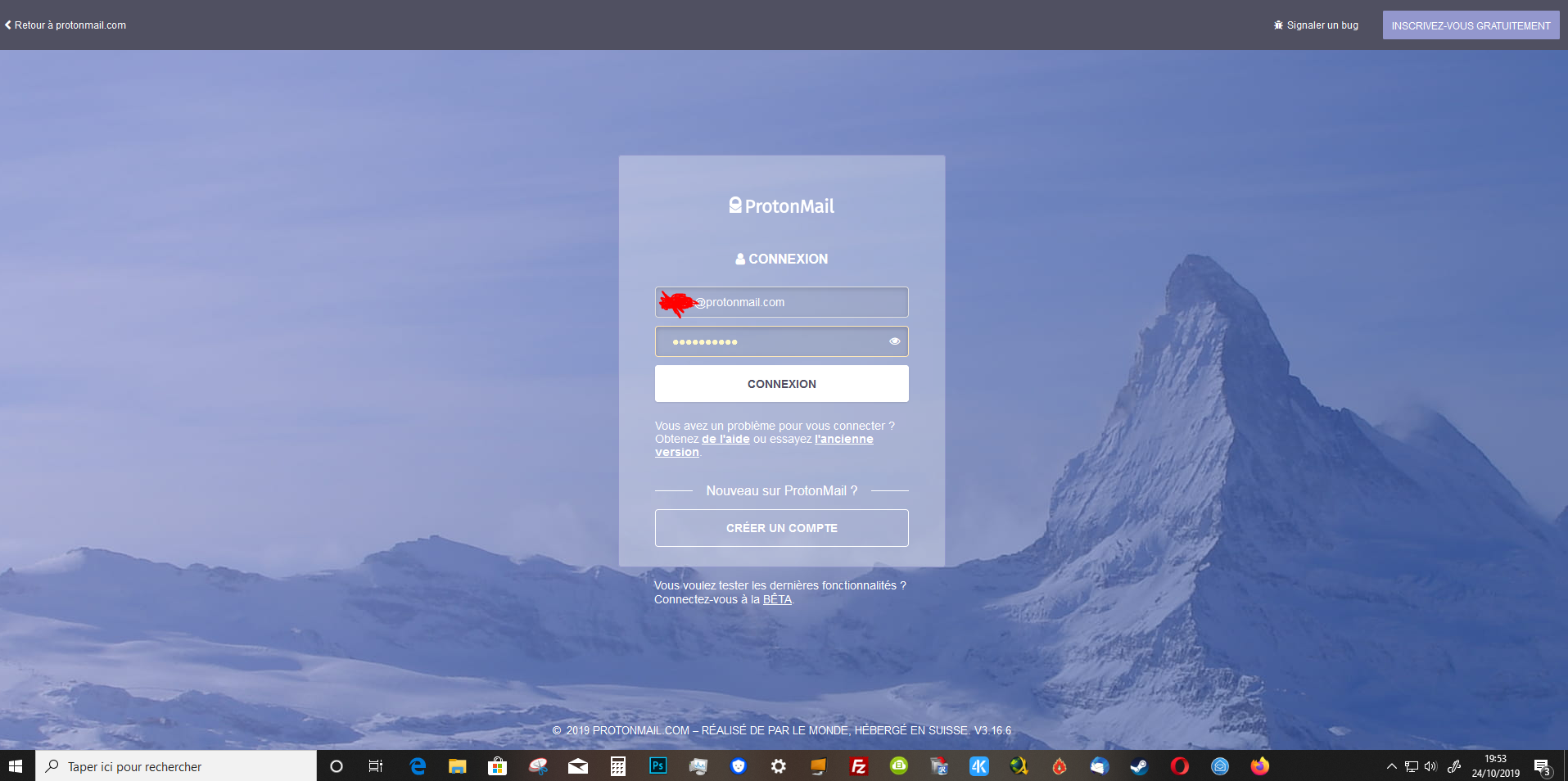
Task: Show hidden system tray icons
Action: click(1391, 766)
